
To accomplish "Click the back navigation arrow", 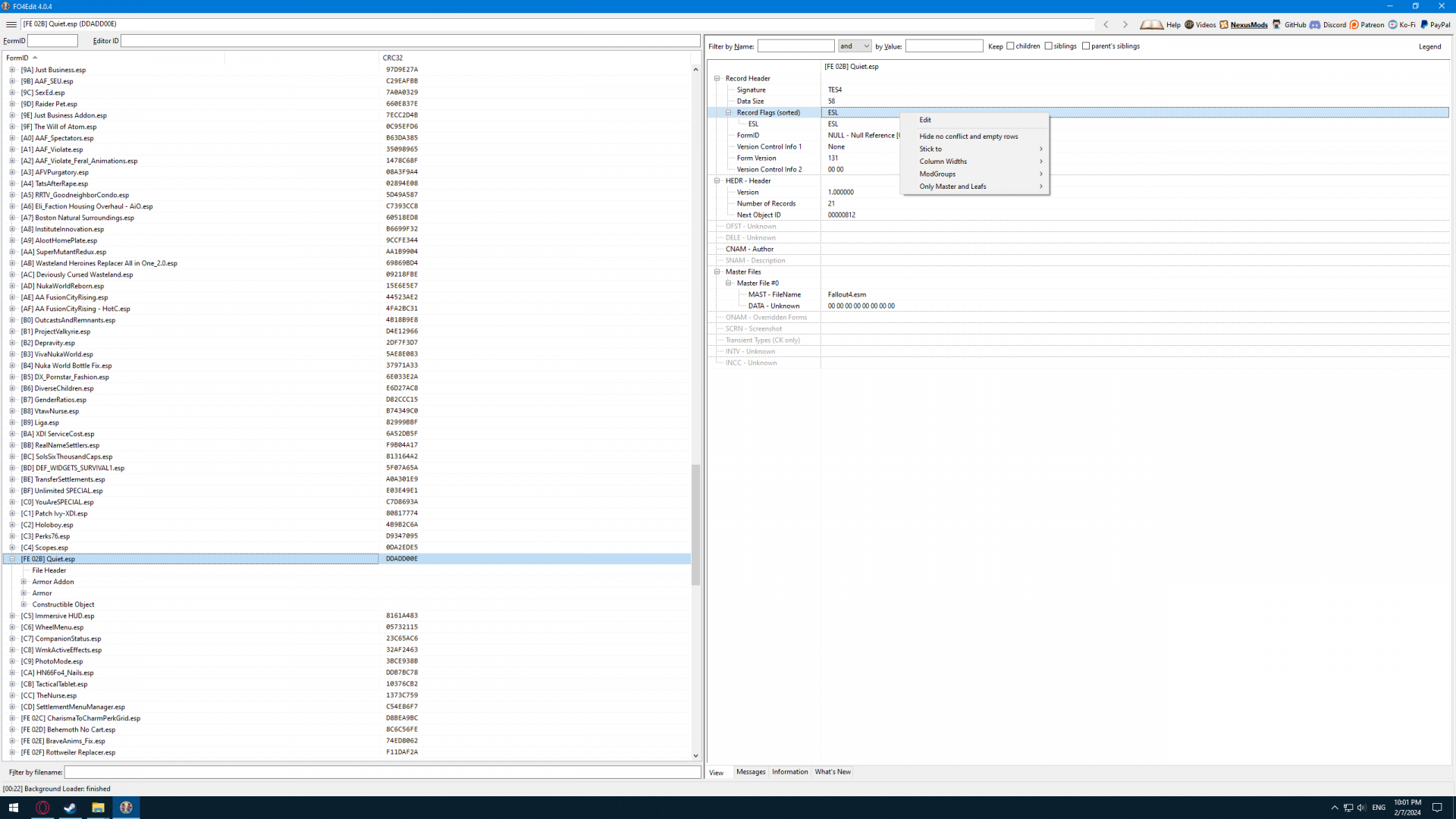I will (x=1106, y=24).
